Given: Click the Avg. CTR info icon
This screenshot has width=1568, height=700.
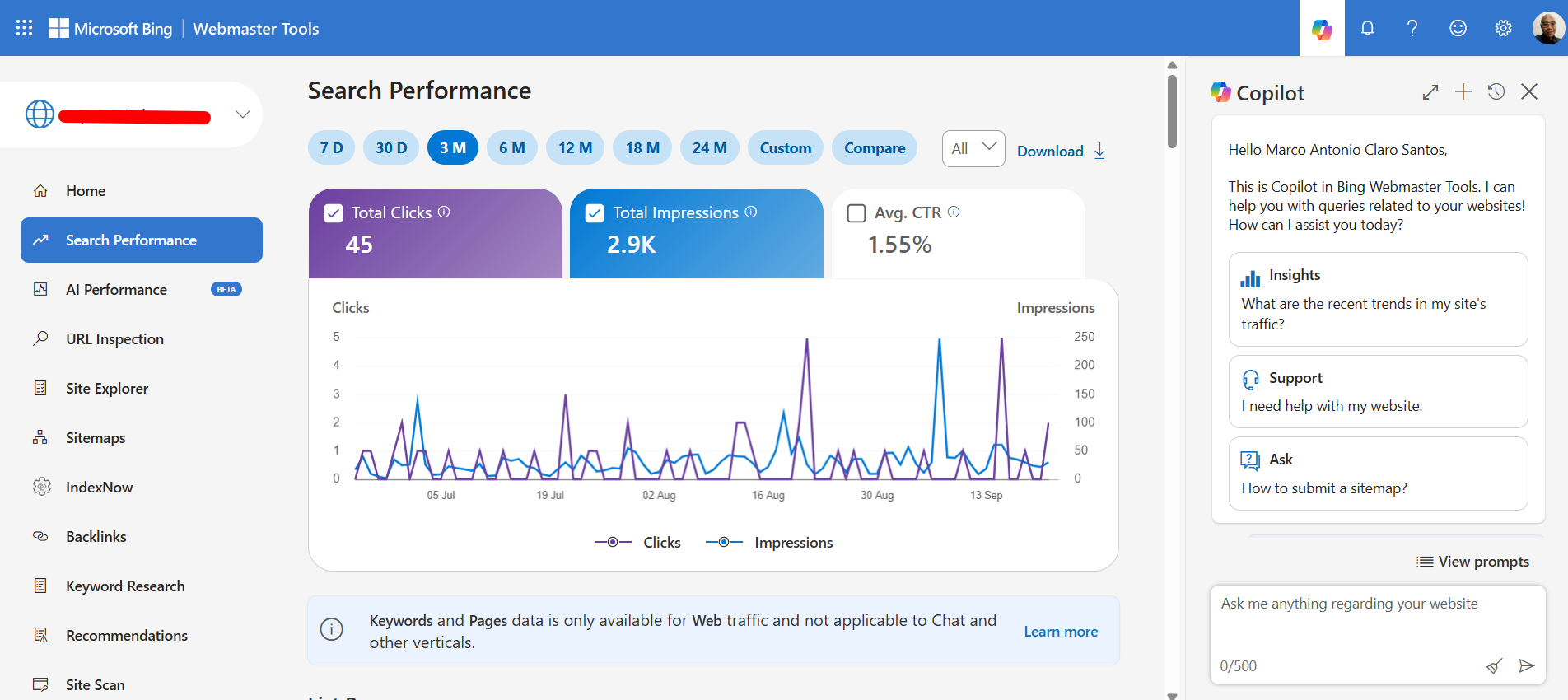Looking at the screenshot, I should [954, 212].
